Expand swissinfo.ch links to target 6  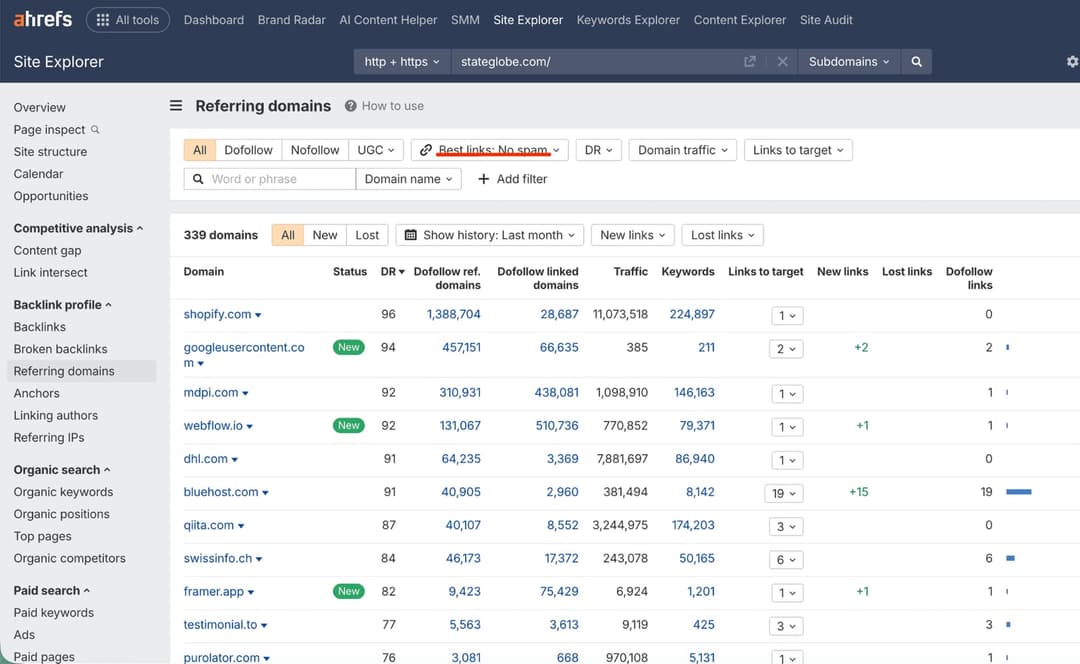coord(786,559)
